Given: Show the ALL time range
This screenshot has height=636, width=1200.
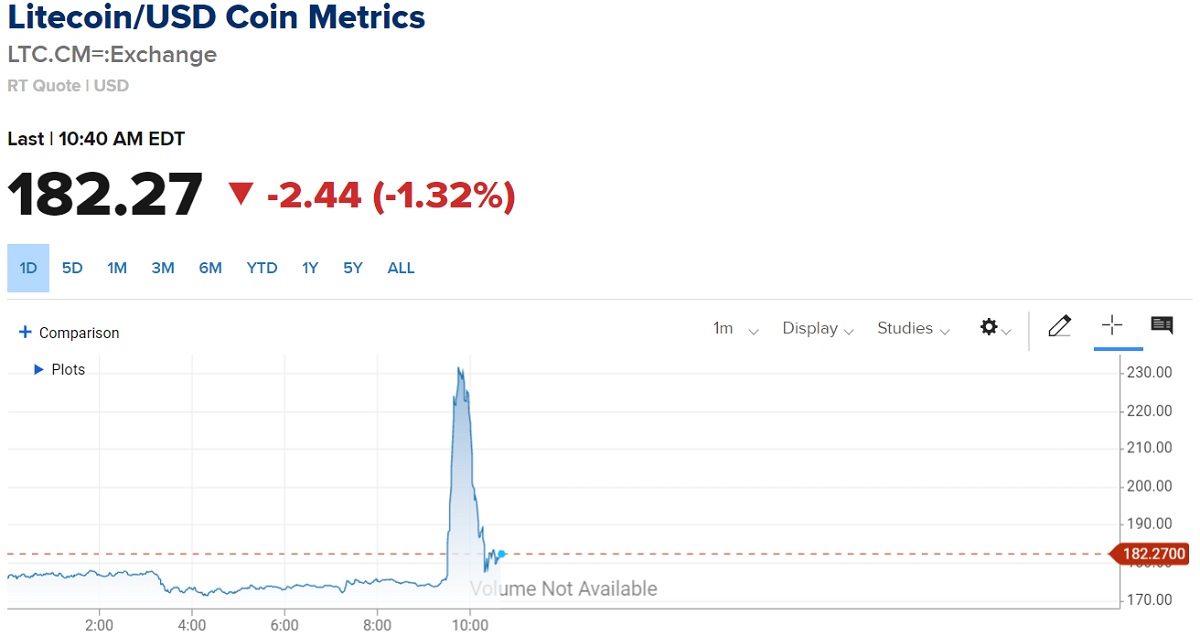Looking at the screenshot, I should tap(401, 268).
